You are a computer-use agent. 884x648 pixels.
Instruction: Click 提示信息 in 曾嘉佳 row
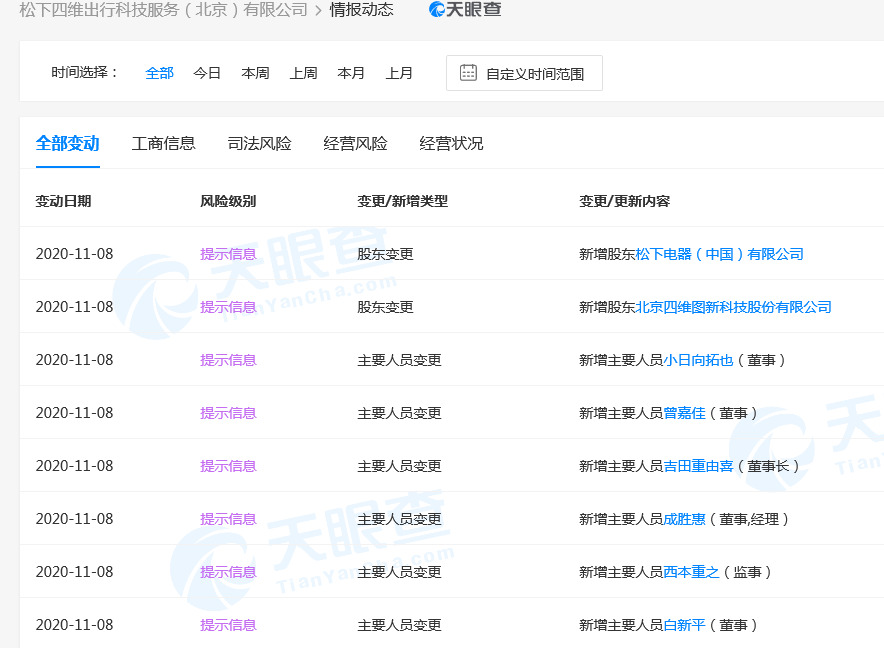[x=228, y=413]
